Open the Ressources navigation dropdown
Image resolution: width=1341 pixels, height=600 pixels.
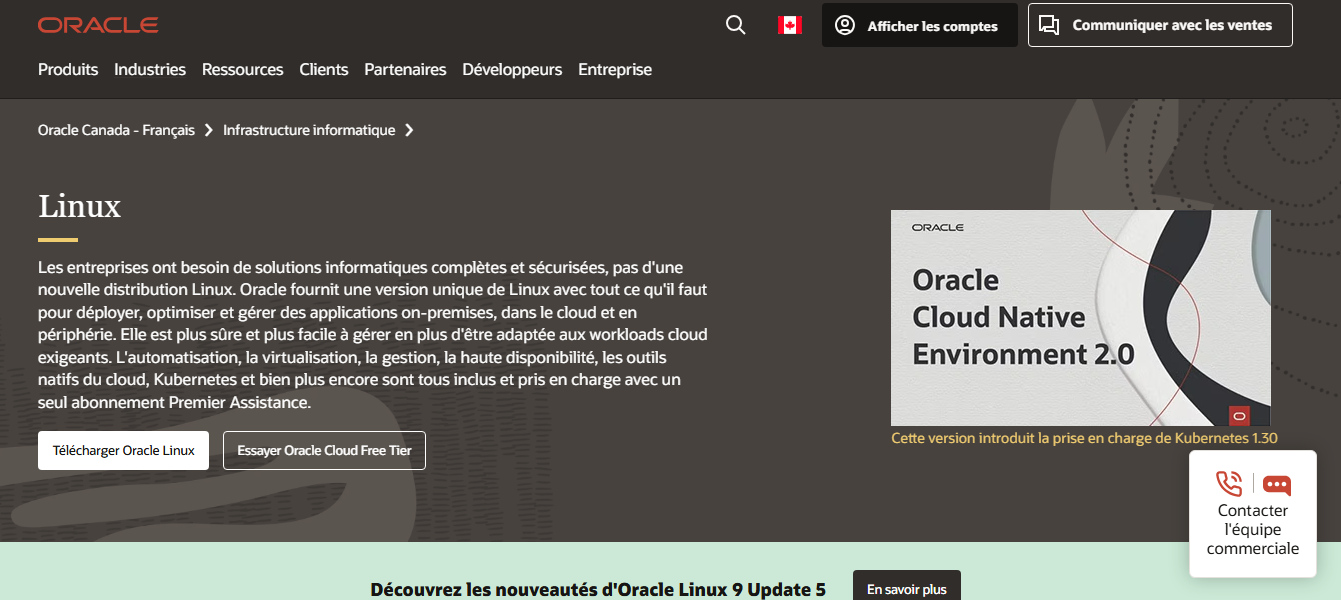(x=242, y=69)
